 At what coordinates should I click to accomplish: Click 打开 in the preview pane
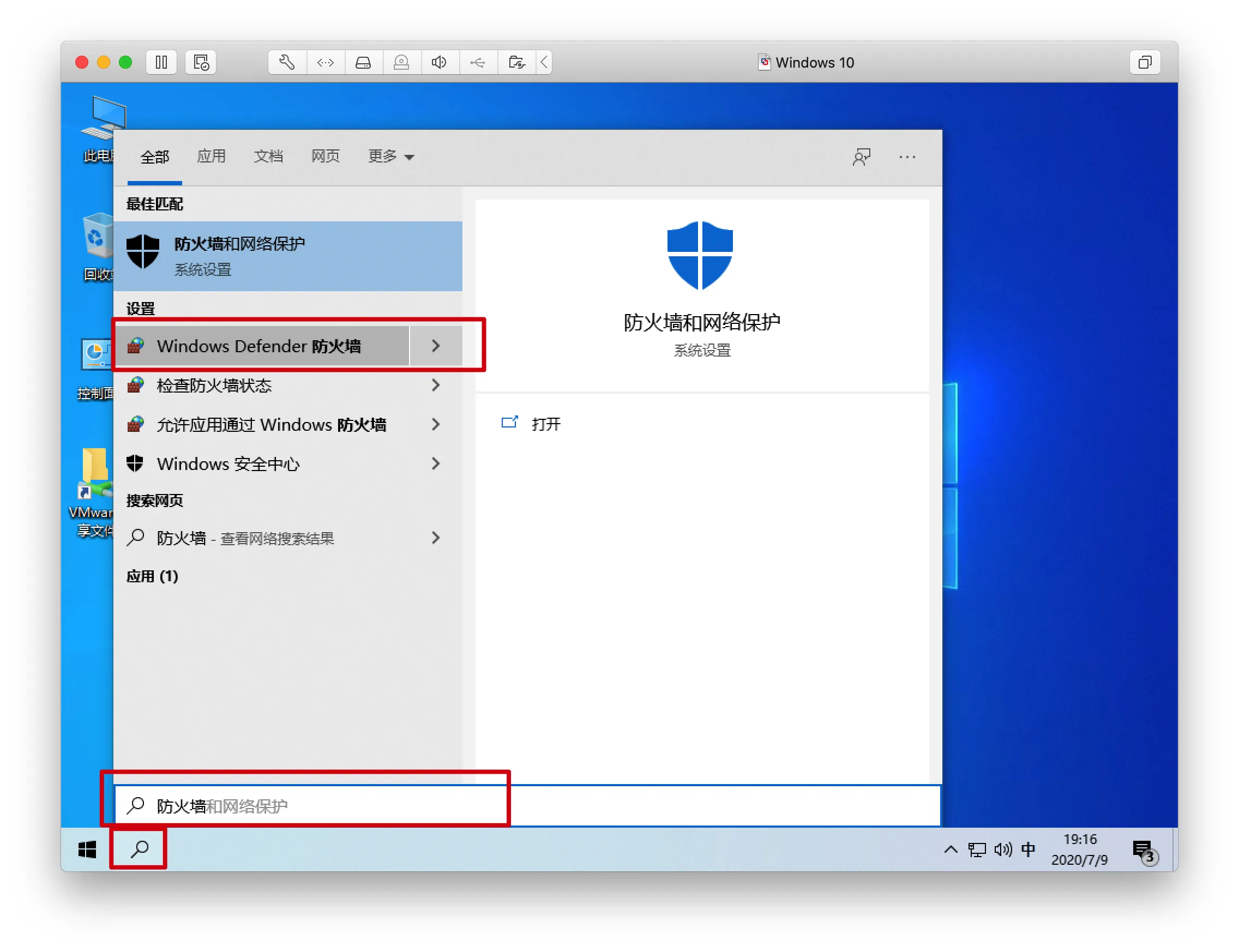(531, 424)
